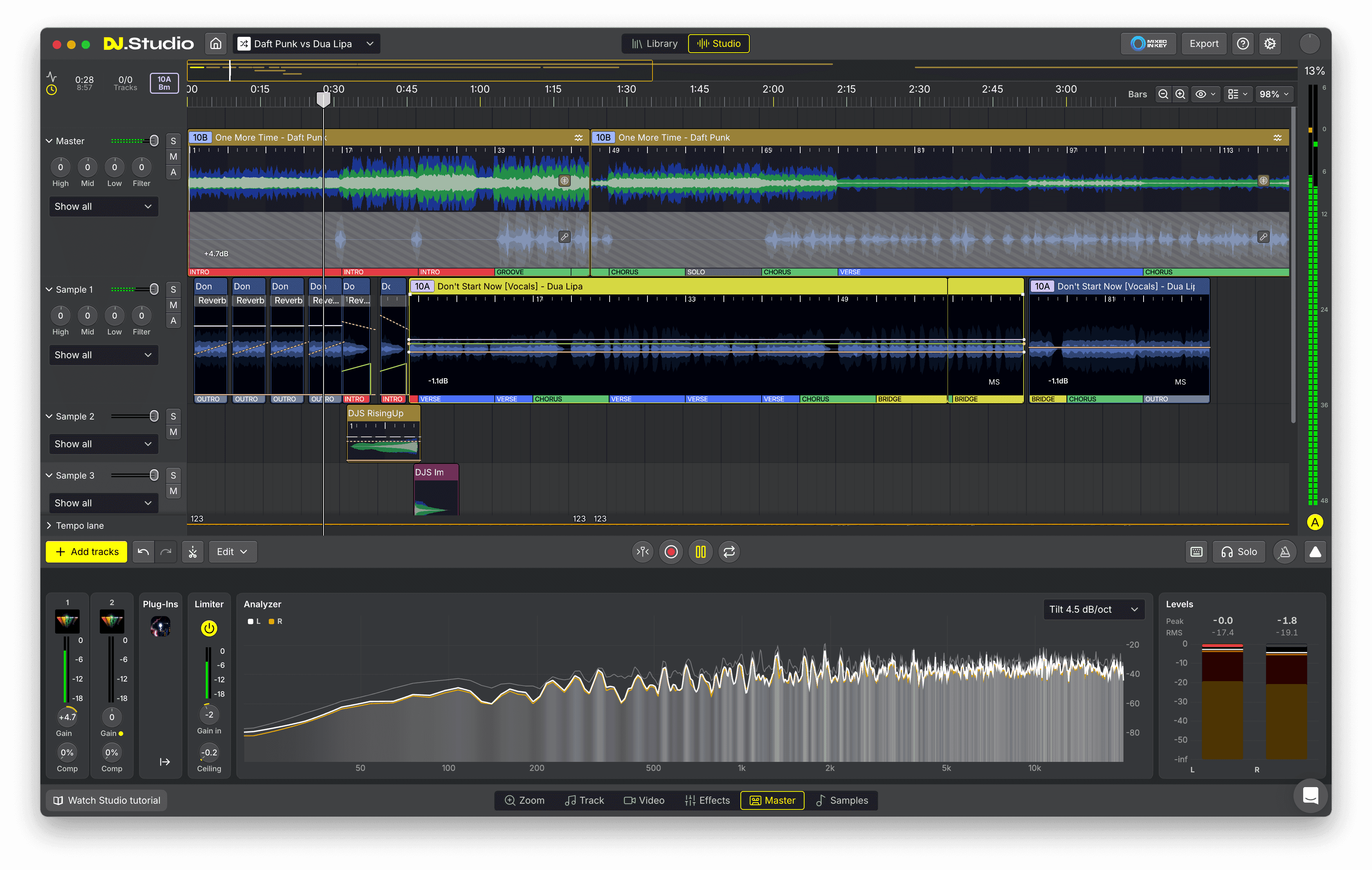
Task: Open the Video bottom tab
Action: pos(644,800)
